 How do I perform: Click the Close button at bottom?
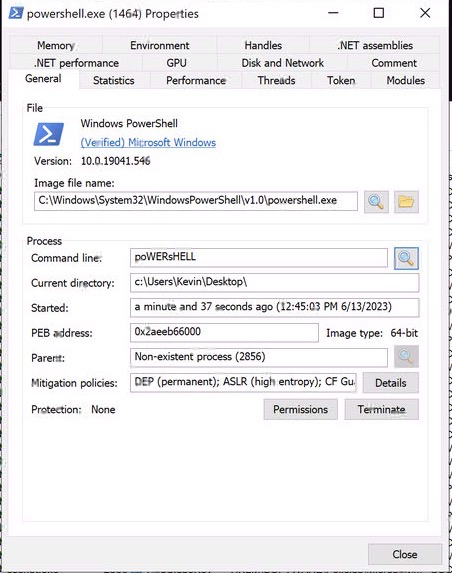[x=405, y=554]
